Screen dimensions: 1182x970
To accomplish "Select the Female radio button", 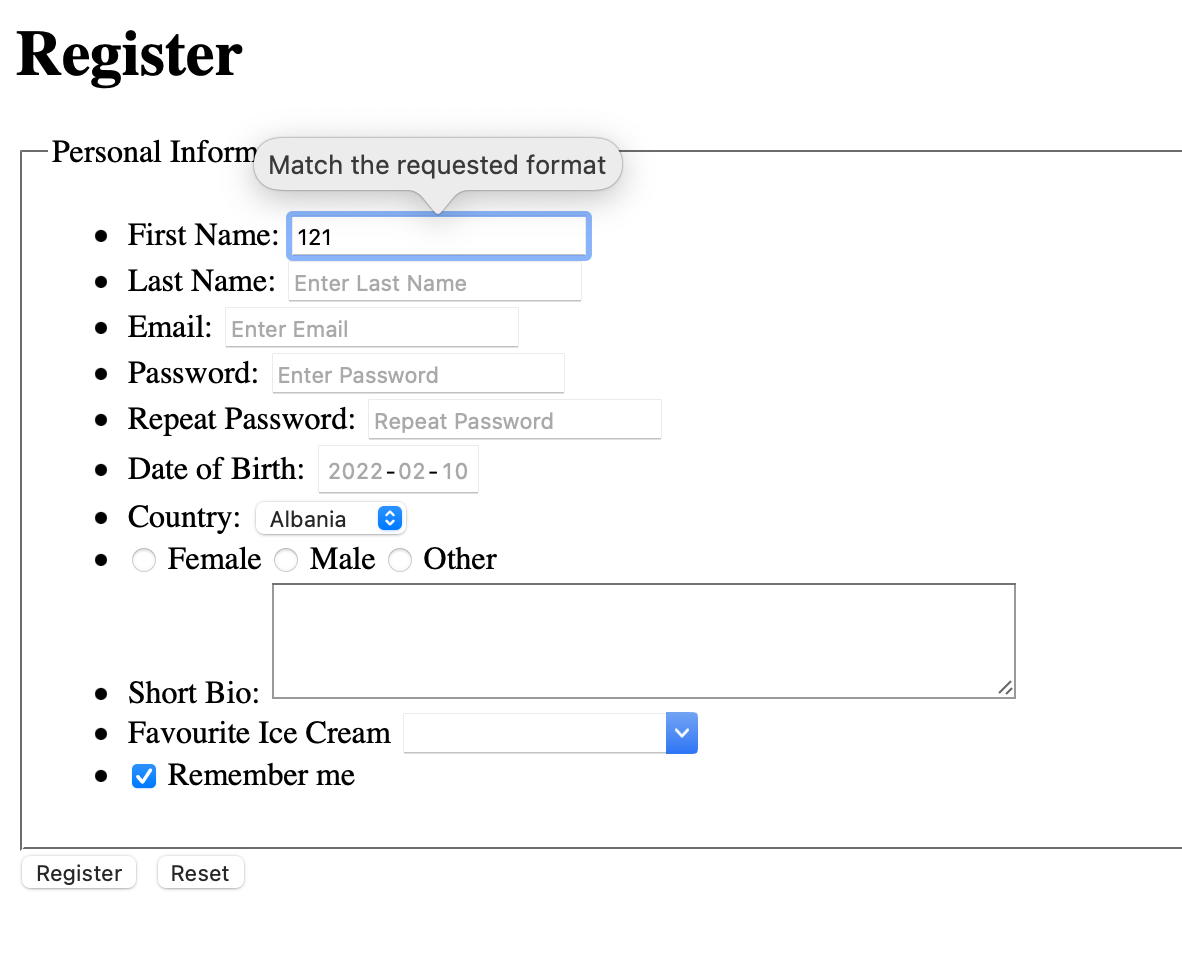I will [x=144, y=560].
